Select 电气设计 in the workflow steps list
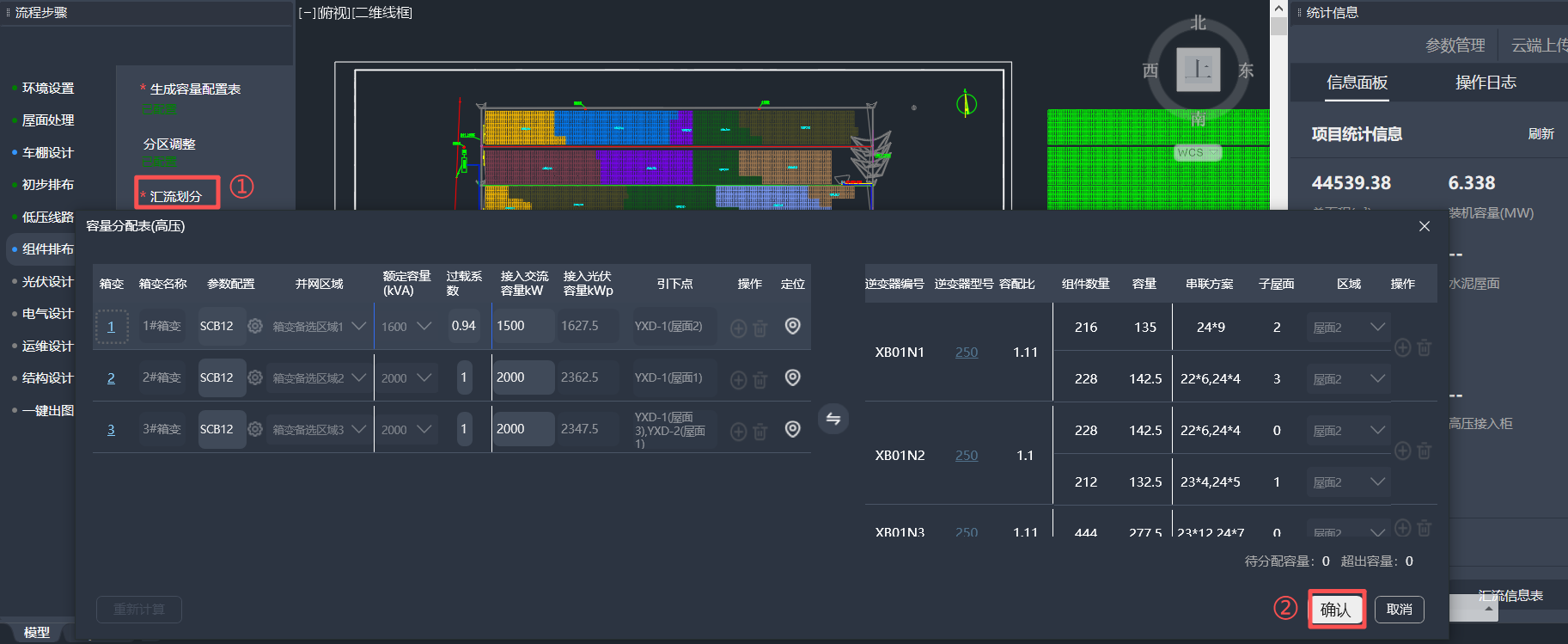 coord(47,314)
